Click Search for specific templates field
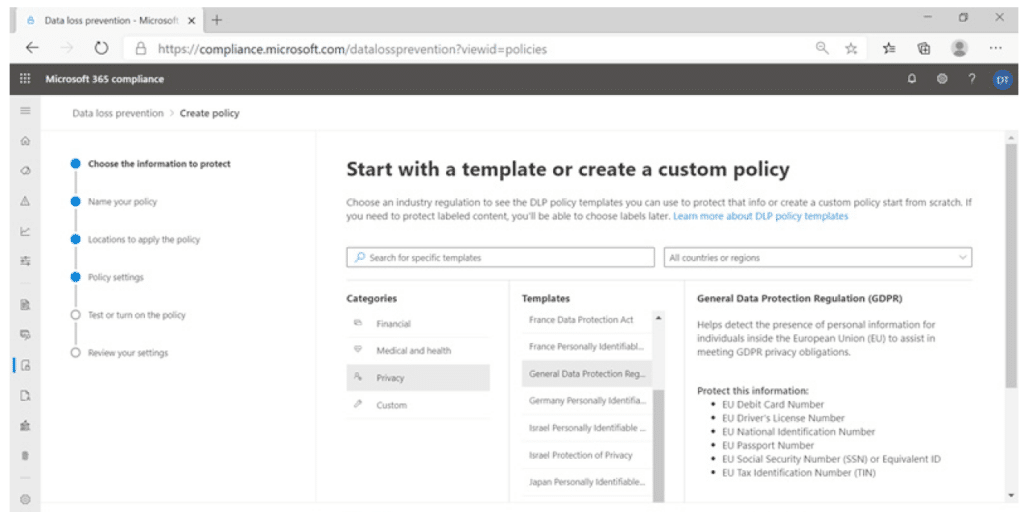 click(x=500, y=257)
